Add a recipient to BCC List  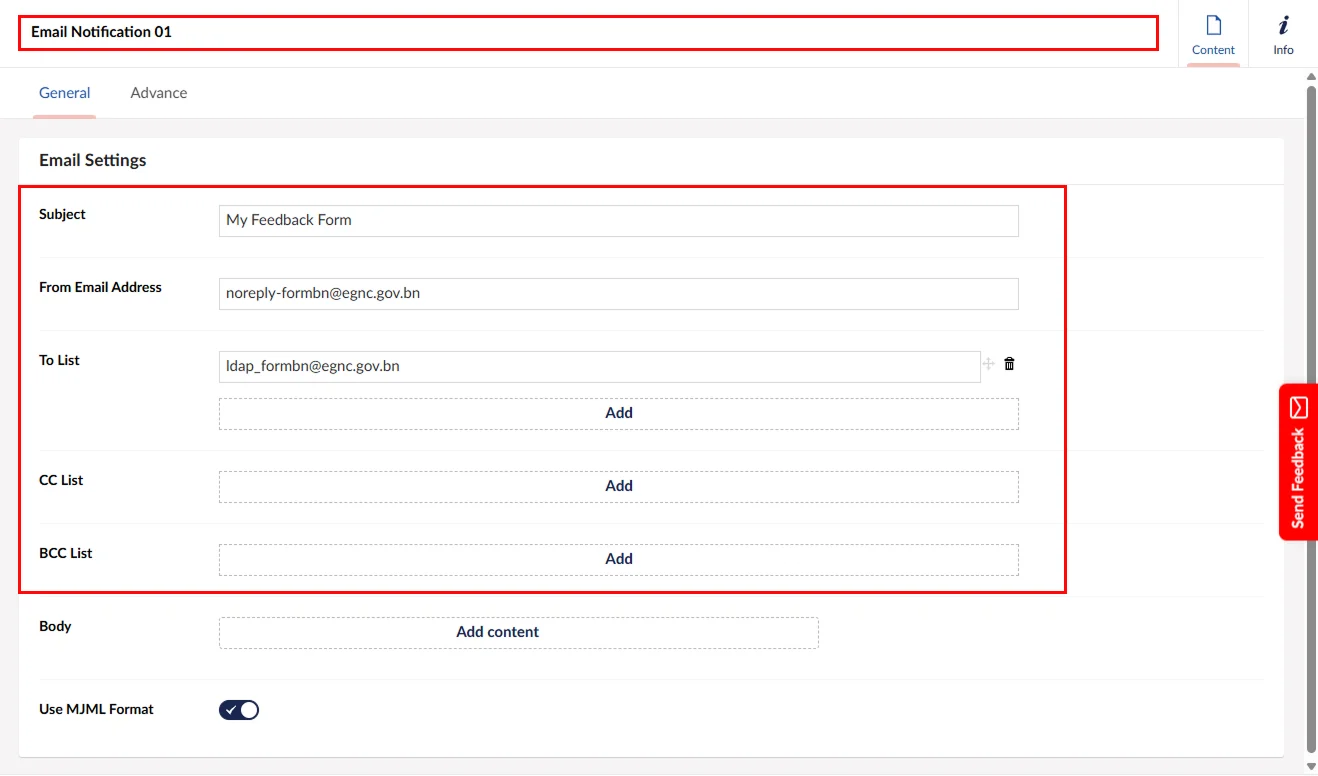click(618, 559)
